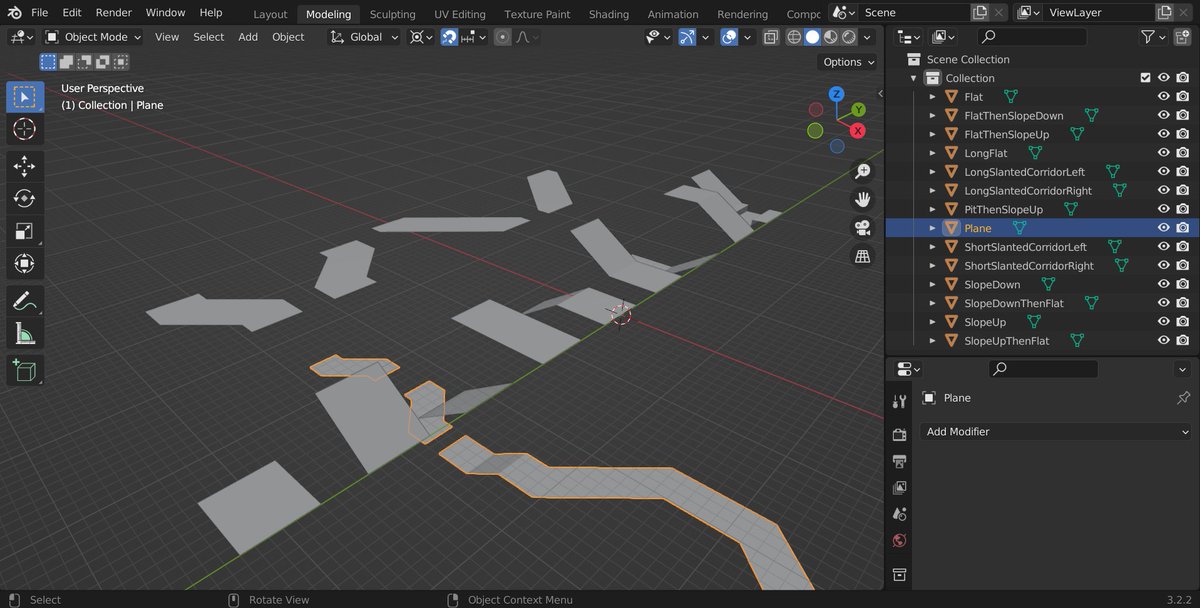Click the Blender logo menu
1200x608 pixels.
point(14,13)
